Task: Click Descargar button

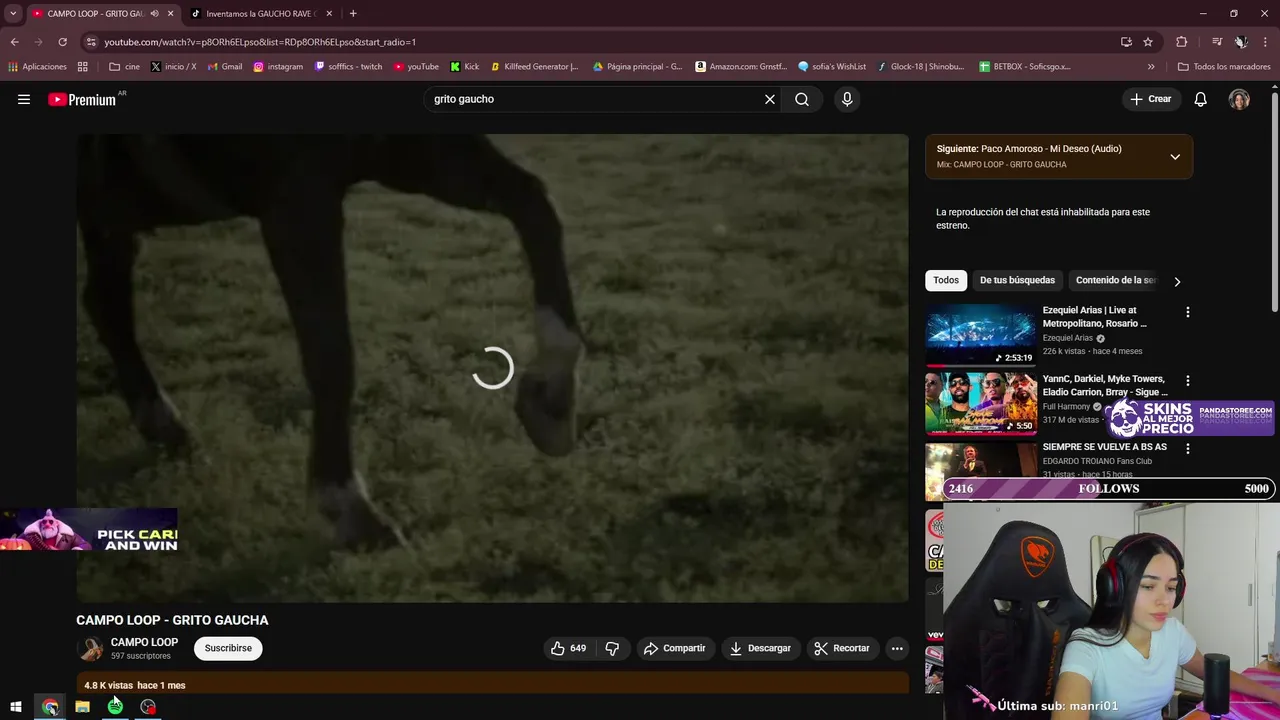Action: [760, 648]
